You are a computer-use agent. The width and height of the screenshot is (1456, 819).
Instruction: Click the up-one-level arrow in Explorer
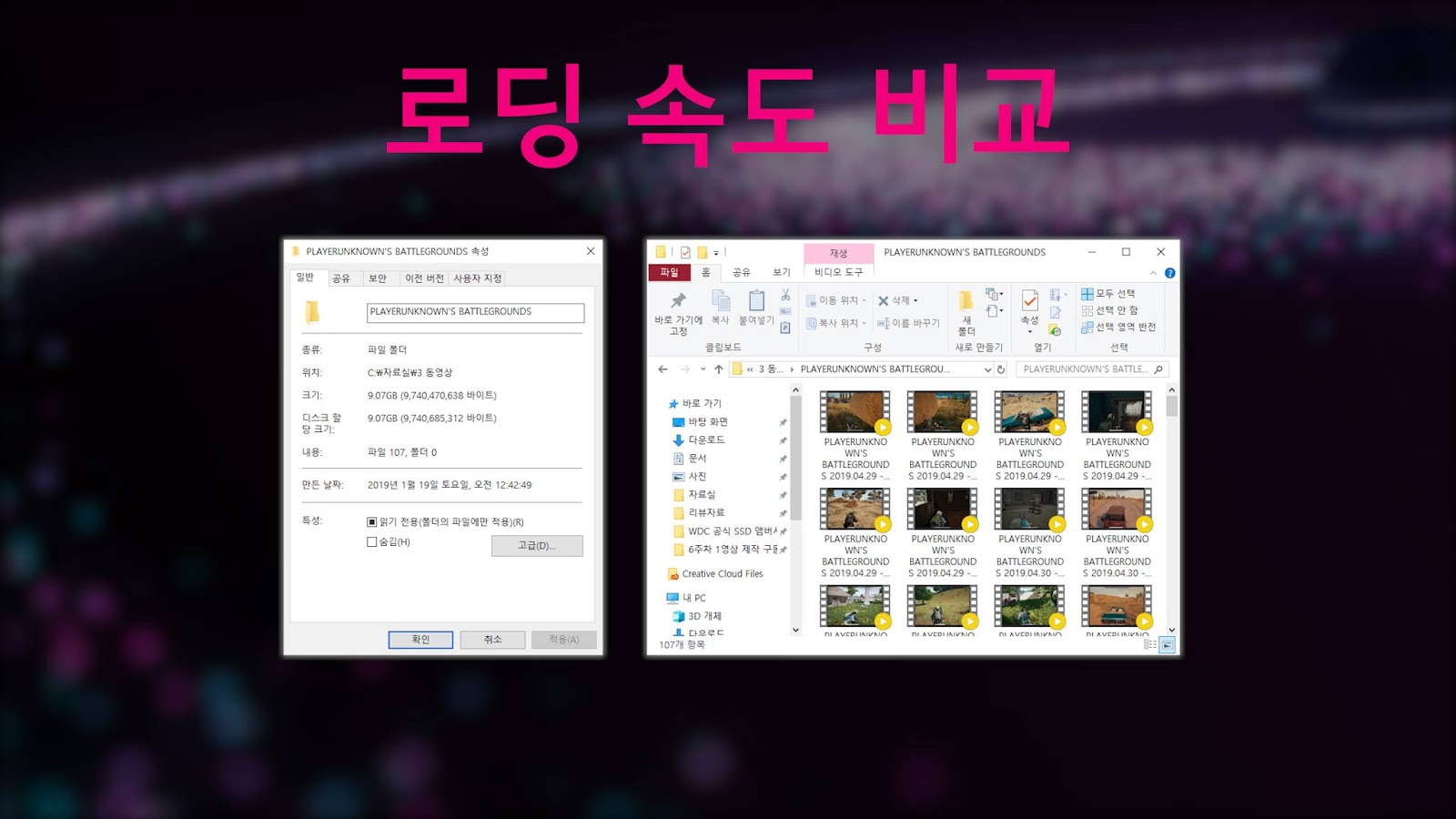pos(719,369)
